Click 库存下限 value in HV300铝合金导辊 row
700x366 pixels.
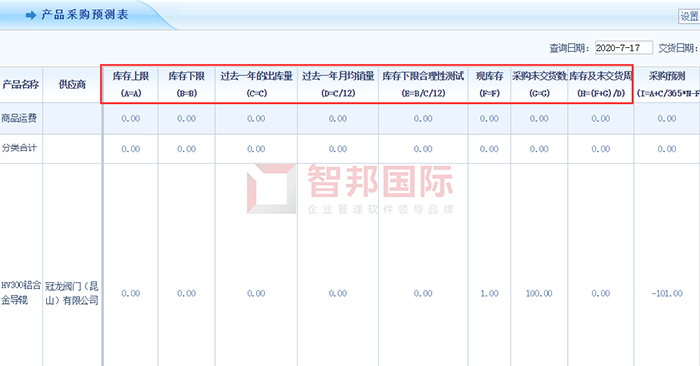click(186, 293)
